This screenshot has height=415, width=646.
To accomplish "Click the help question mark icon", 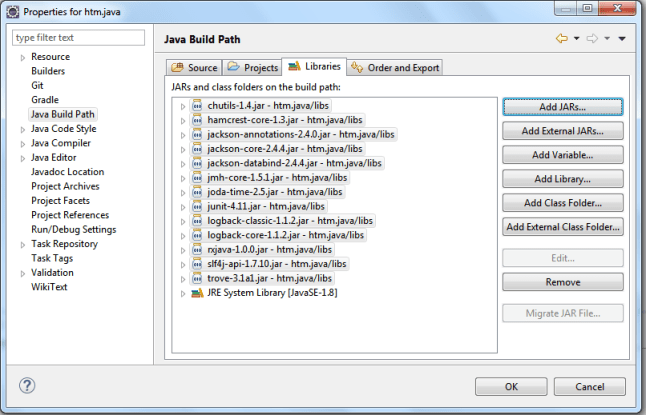I will coord(27,386).
